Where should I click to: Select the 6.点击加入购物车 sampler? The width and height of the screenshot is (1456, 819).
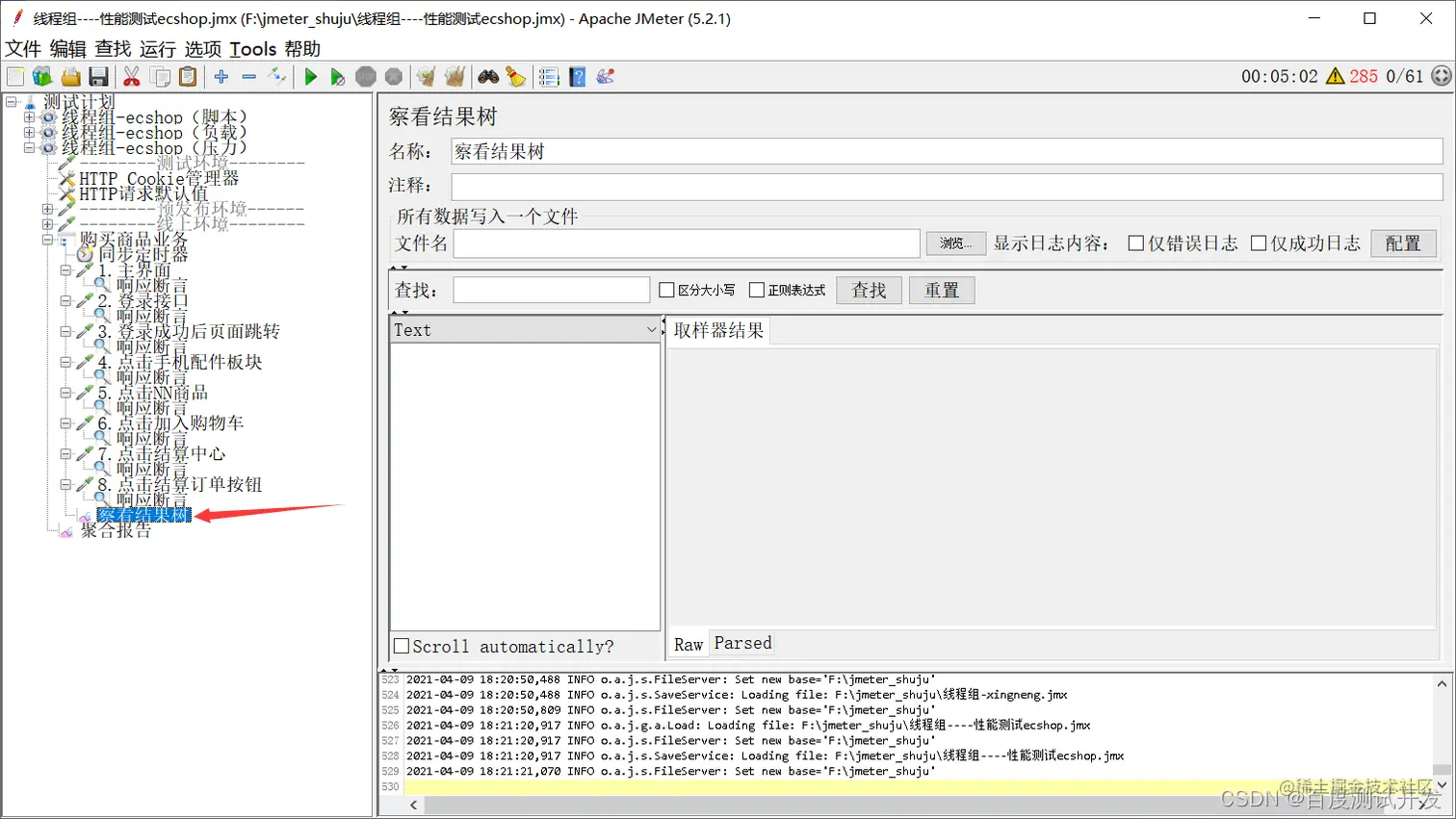170,422
